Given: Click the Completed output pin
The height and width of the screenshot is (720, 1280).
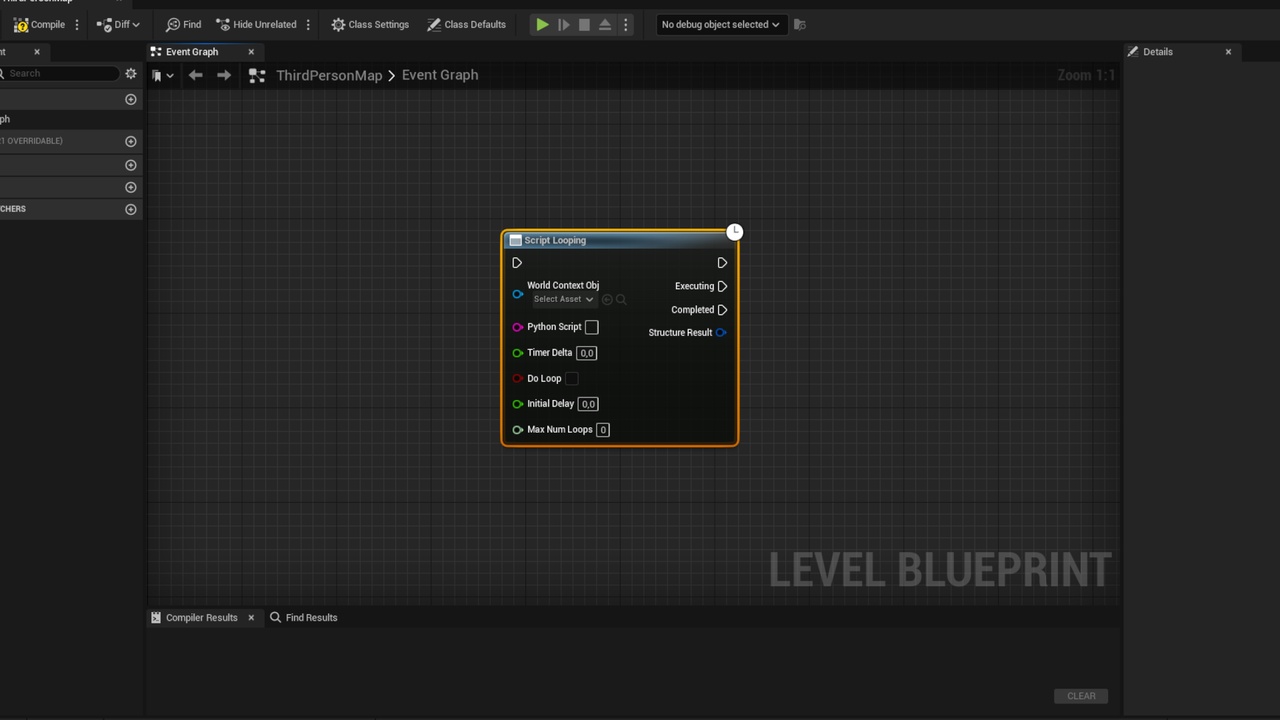Looking at the screenshot, I should pyautogui.click(x=722, y=310).
